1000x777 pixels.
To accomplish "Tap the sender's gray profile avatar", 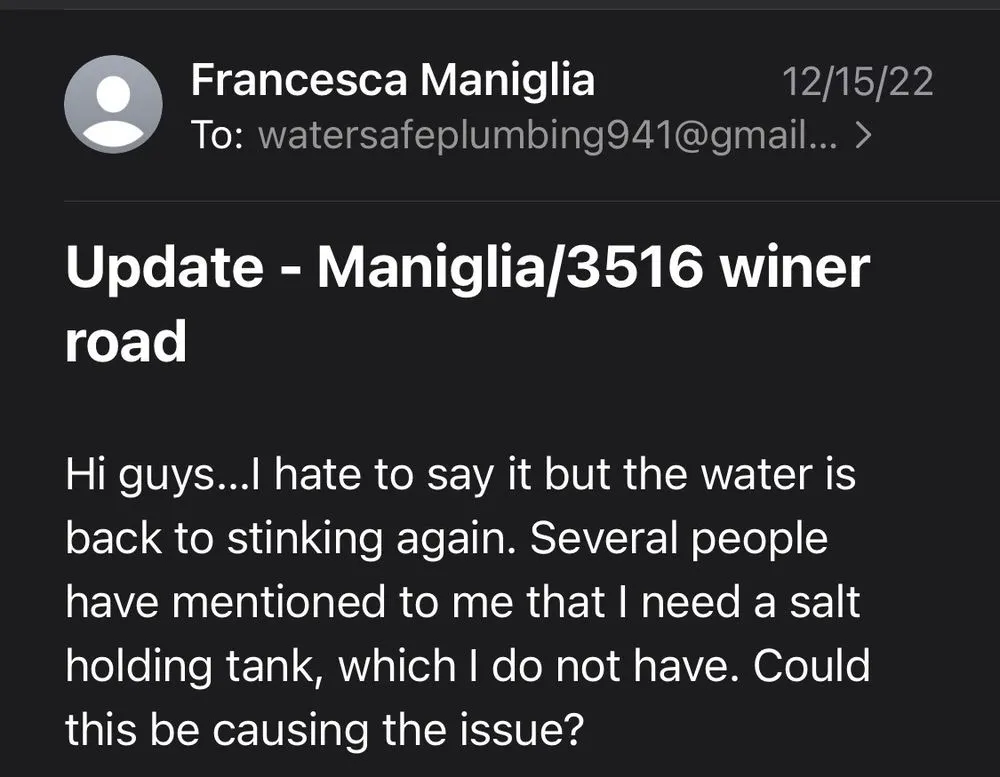I will pyautogui.click(x=113, y=104).
